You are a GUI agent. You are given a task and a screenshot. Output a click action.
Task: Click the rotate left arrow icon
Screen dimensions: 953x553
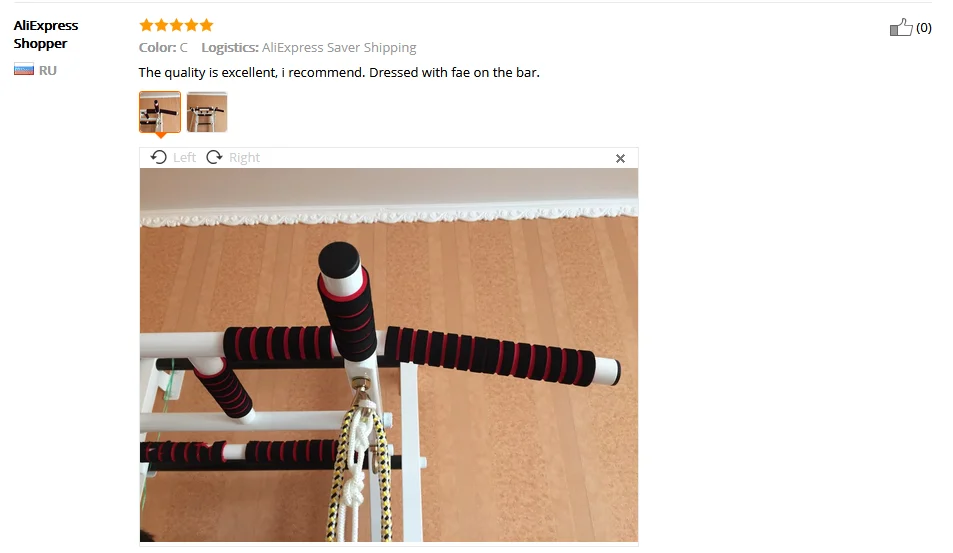click(159, 157)
